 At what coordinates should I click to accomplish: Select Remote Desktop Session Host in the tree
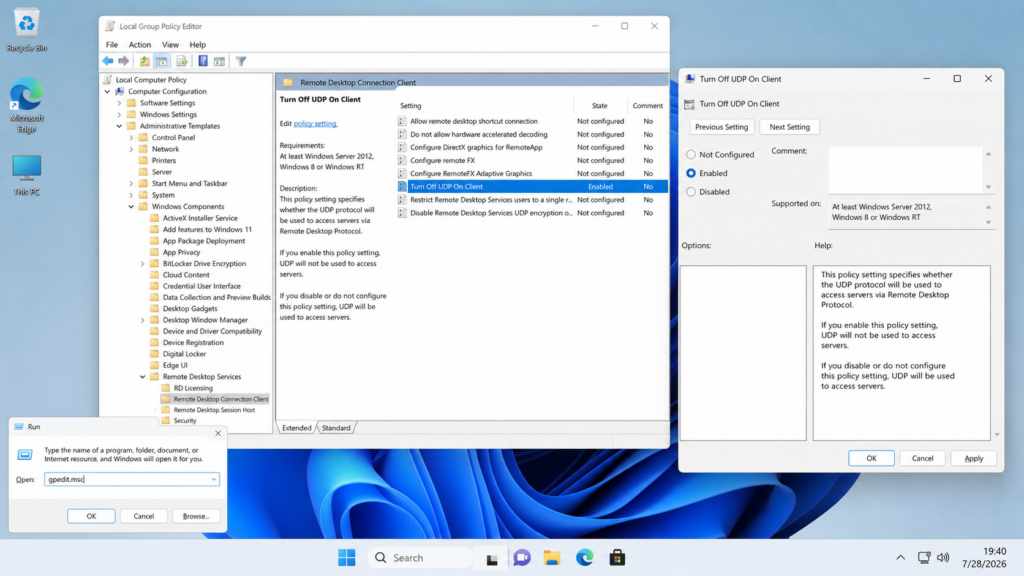click(214, 410)
